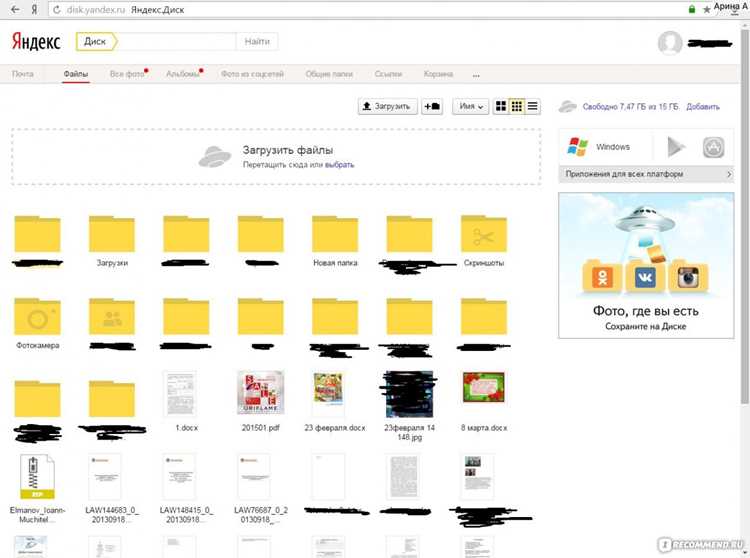Switch to list view mode
Screen dimensions: 750x558
click(532, 106)
